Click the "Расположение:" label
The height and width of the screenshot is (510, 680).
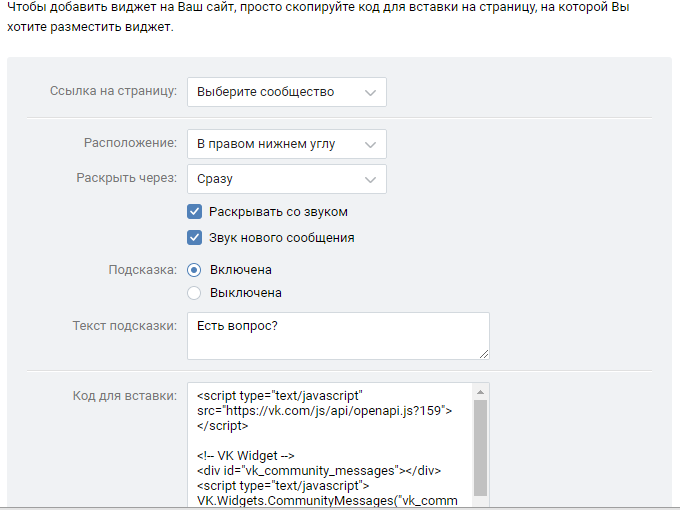pos(130,143)
